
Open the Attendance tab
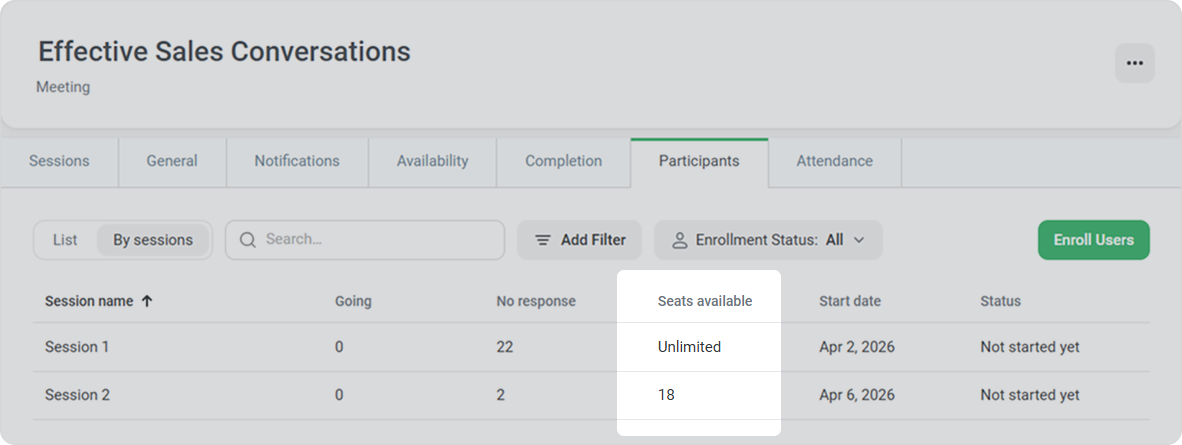pyautogui.click(x=834, y=161)
